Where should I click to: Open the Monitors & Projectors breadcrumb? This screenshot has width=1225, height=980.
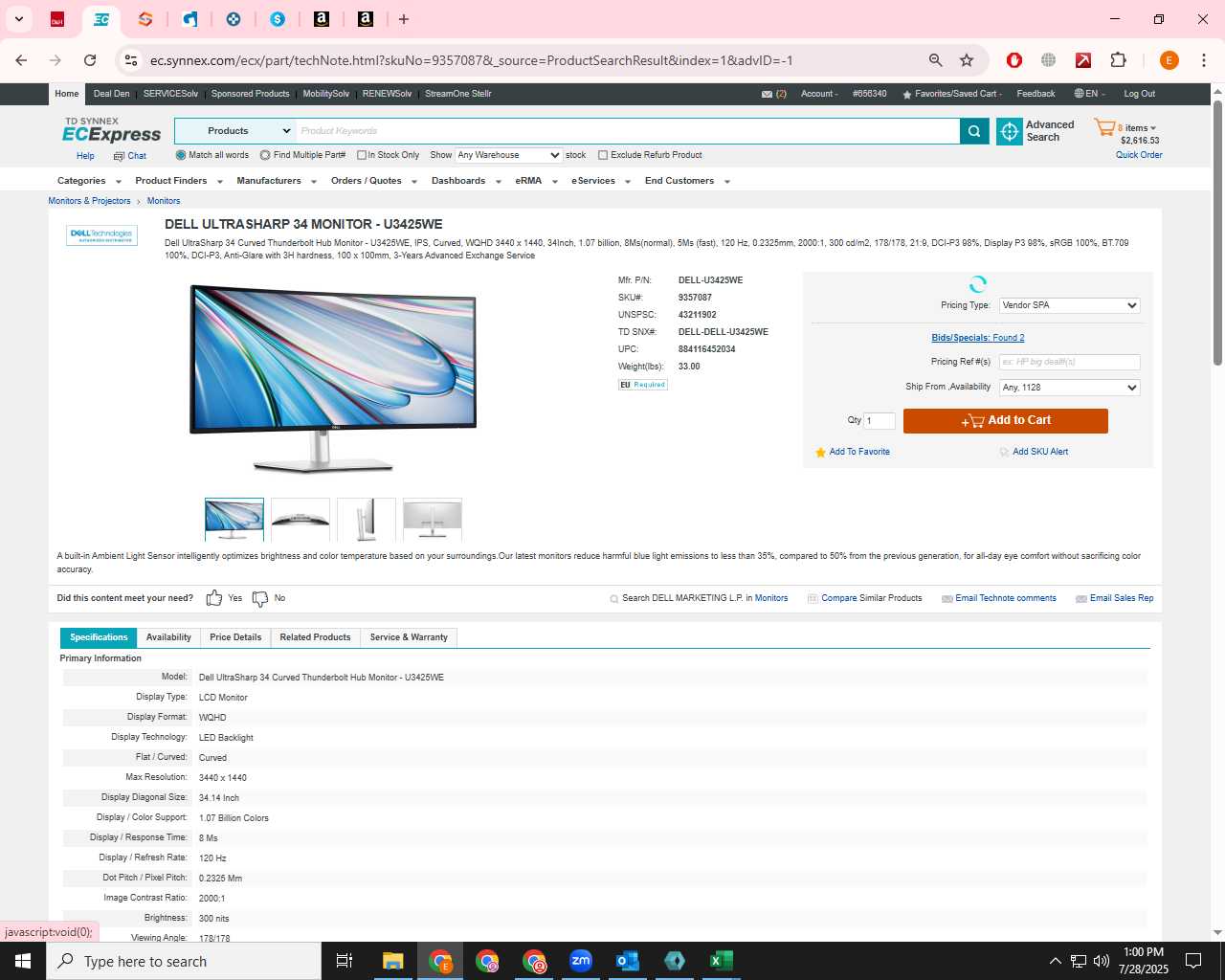(x=89, y=201)
